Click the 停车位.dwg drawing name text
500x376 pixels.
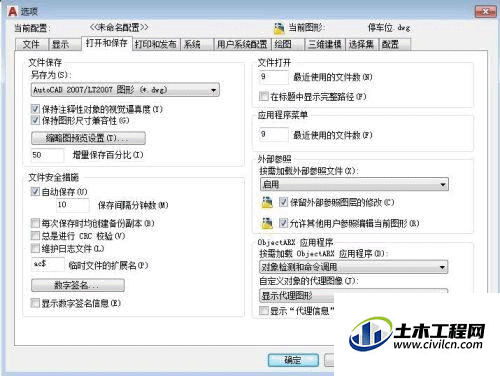pyautogui.click(x=389, y=27)
